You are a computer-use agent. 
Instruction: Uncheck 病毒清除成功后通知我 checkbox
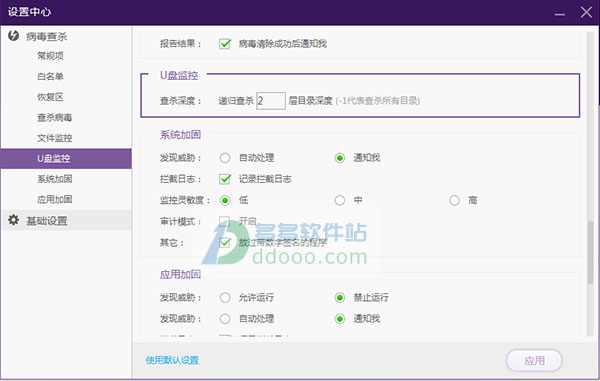tap(225, 44)
